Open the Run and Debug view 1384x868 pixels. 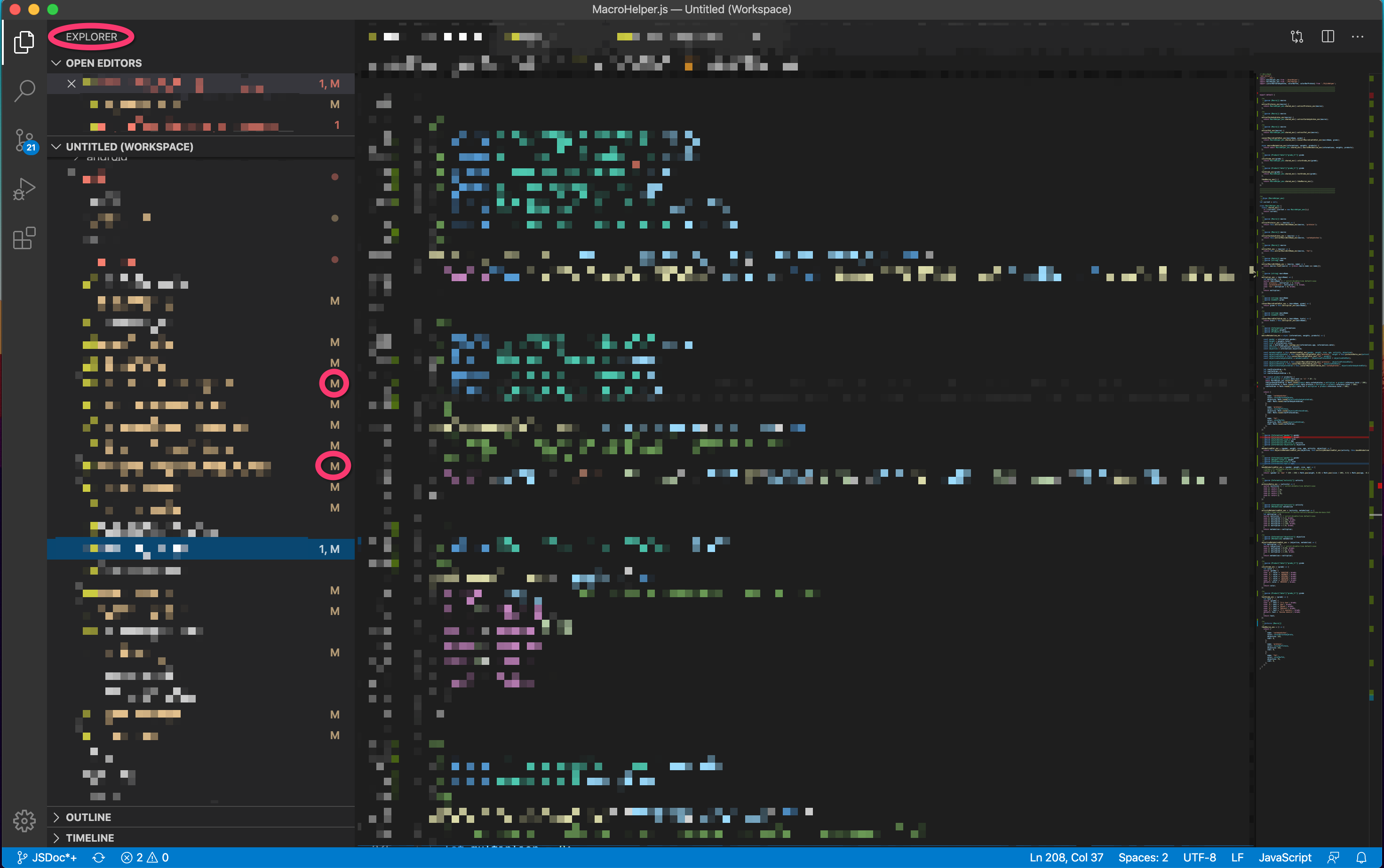pyautogui.click(x=24, y=189)
